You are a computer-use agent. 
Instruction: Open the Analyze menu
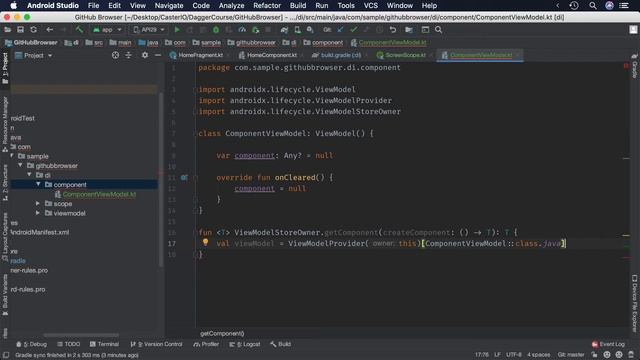tap(231, 6)
